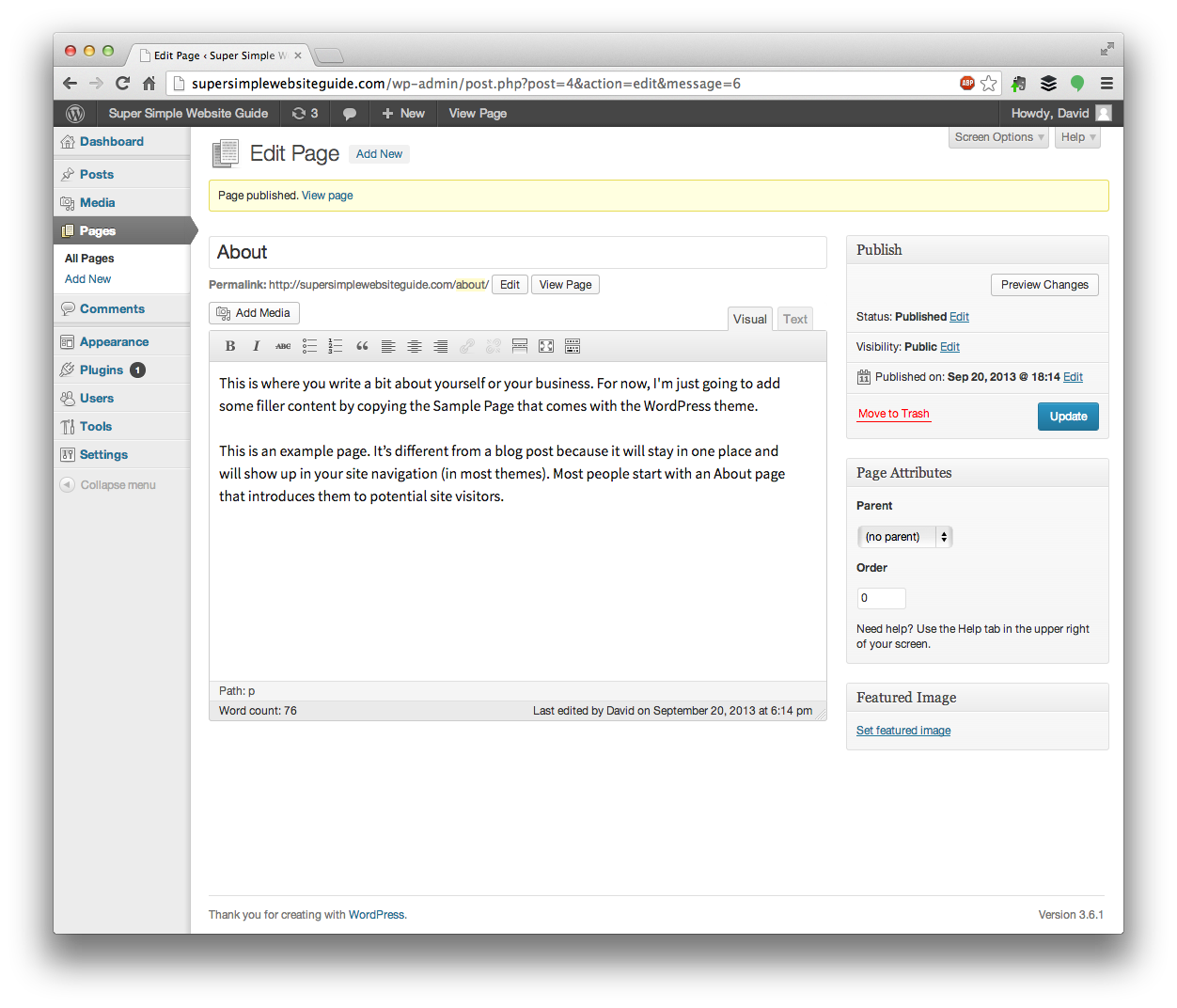
Task: Align text center
Action: click(x=415, y=346)
